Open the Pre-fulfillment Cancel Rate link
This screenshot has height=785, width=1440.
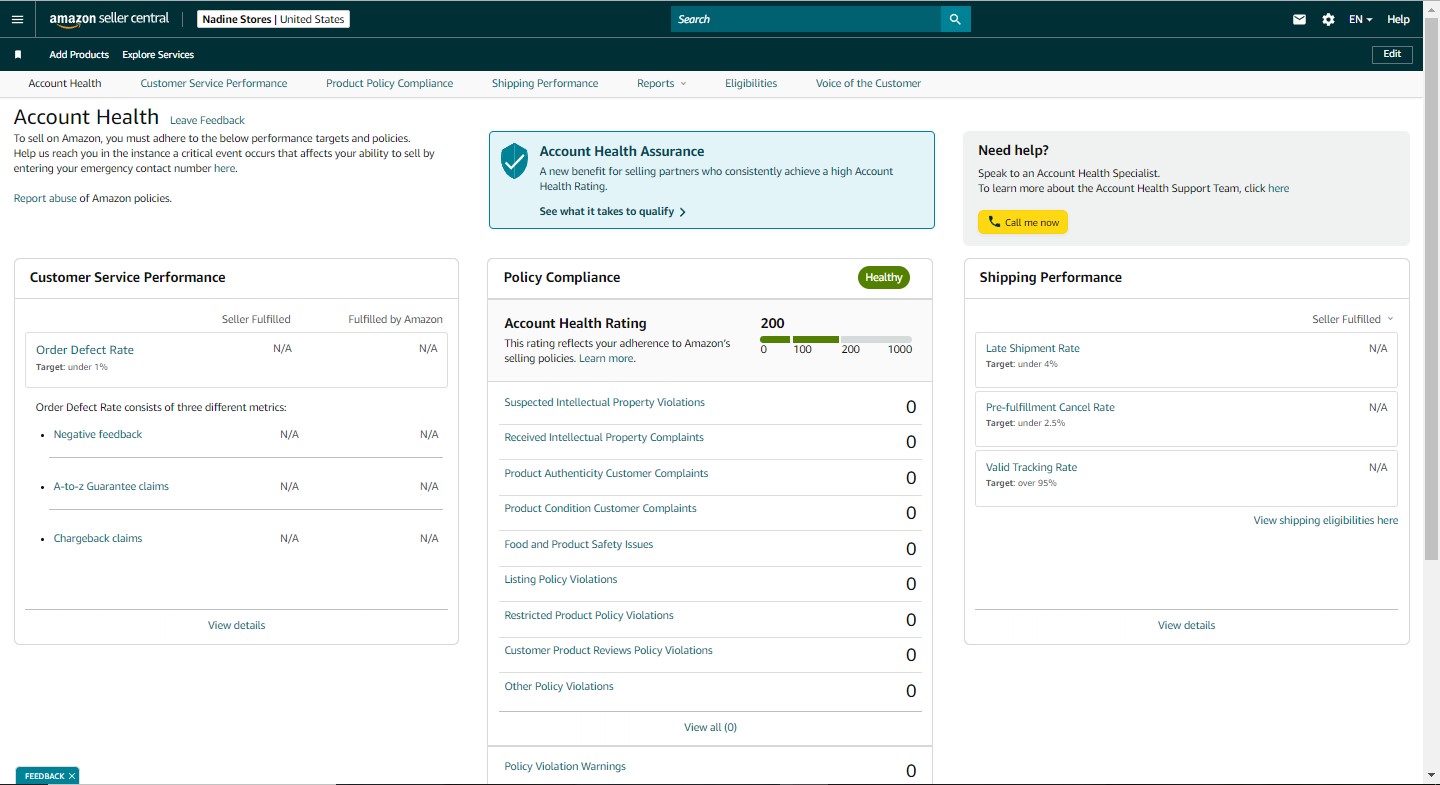[1050, 407]
